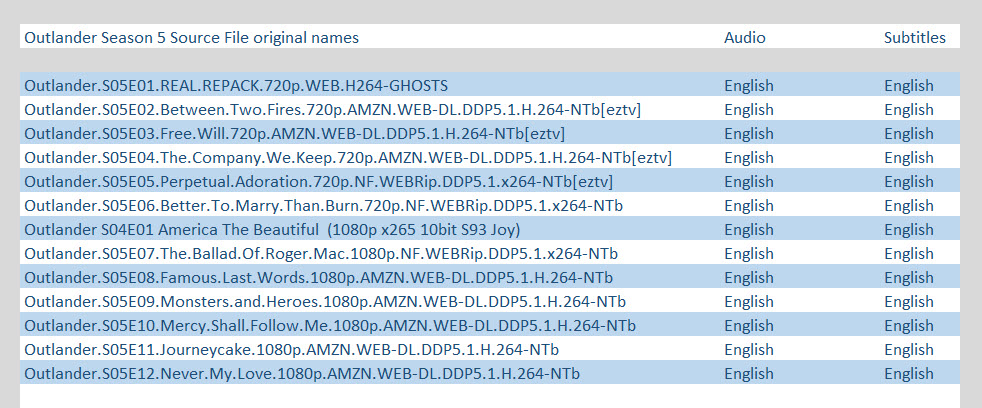
Task: Select the S05E08 Famous.Last.Words filename
Action: pos(319,278)
